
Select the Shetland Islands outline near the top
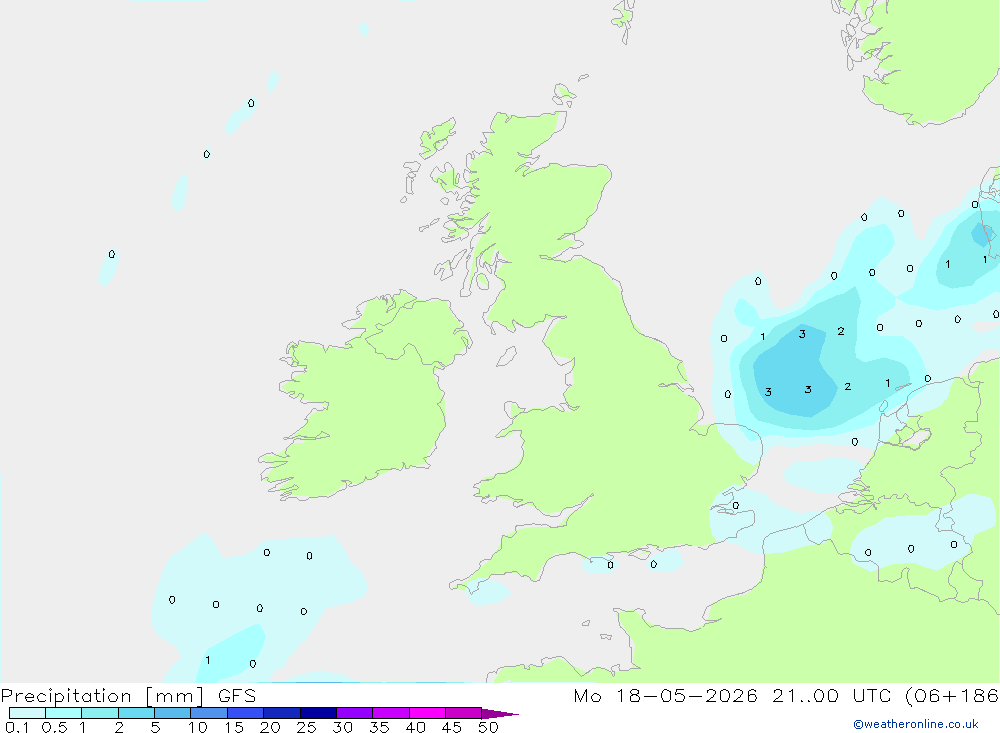click(624, 20)
